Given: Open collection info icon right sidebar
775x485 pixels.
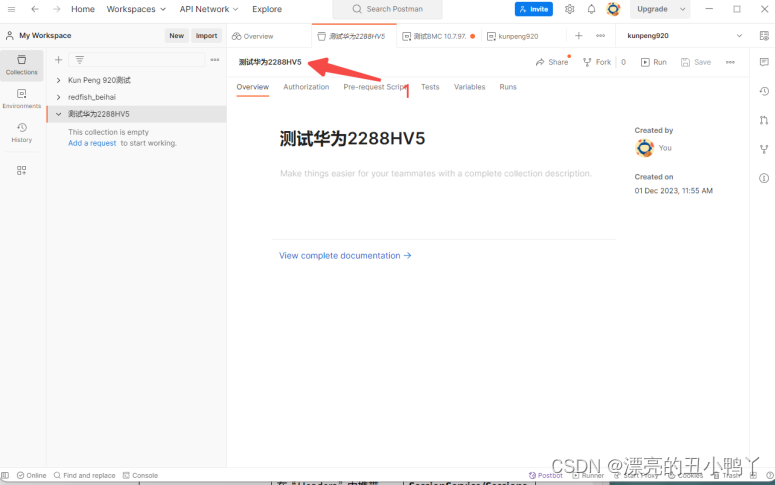Looking at the screenshot, I should point(764,178).
